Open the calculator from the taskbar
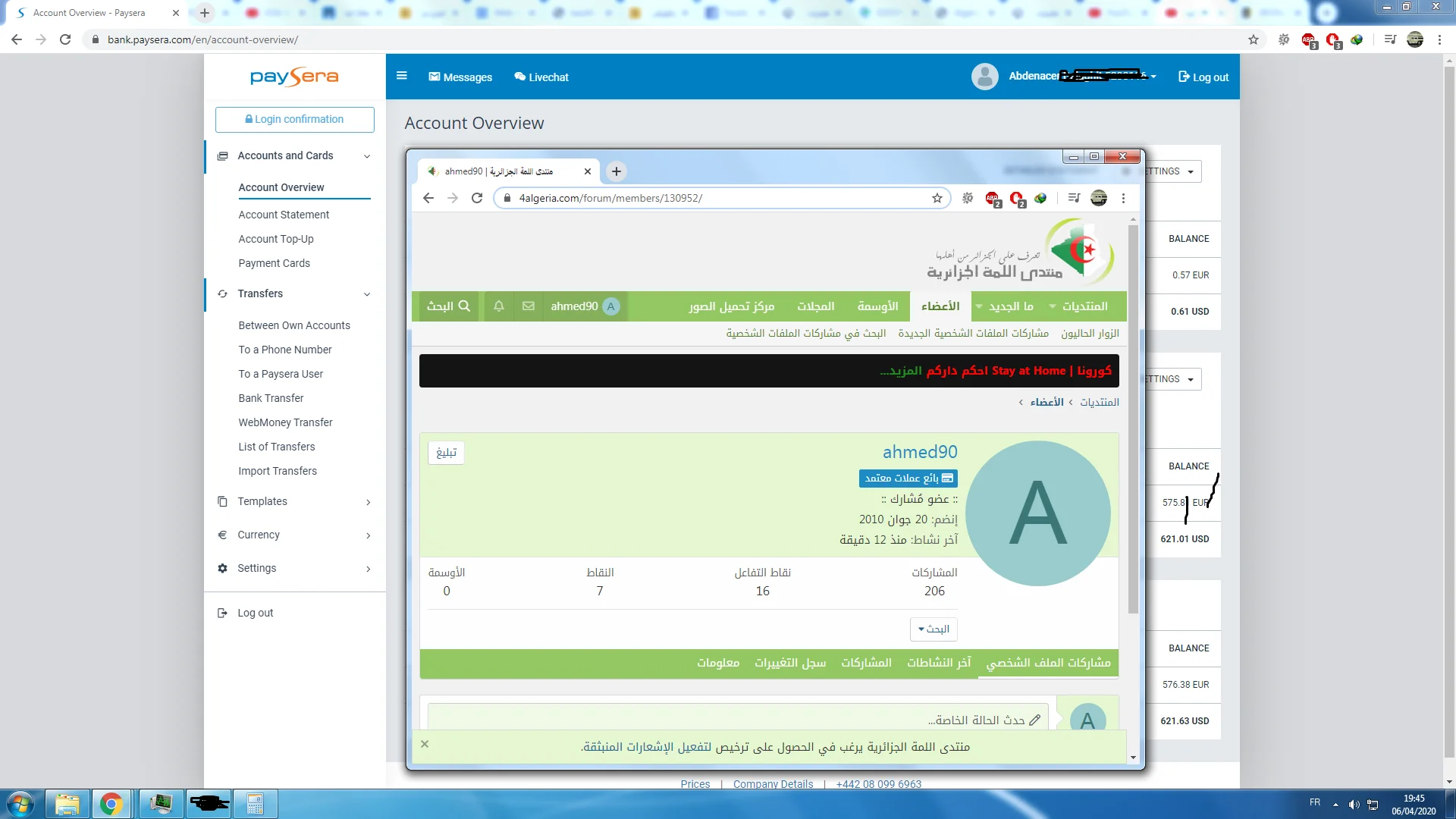Image resolution: width=1456 pixels, height=819 pixels. click(x=255, y=804)
